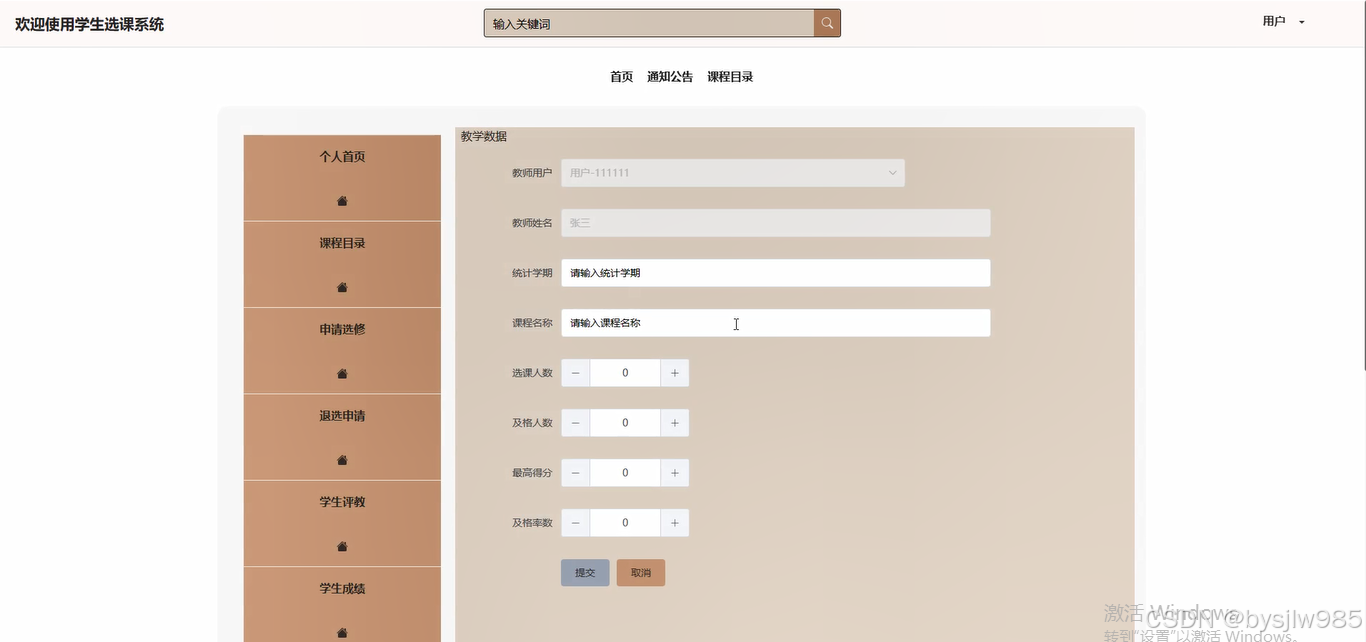Cancel the form with 取消 button

tap(641, 572)
